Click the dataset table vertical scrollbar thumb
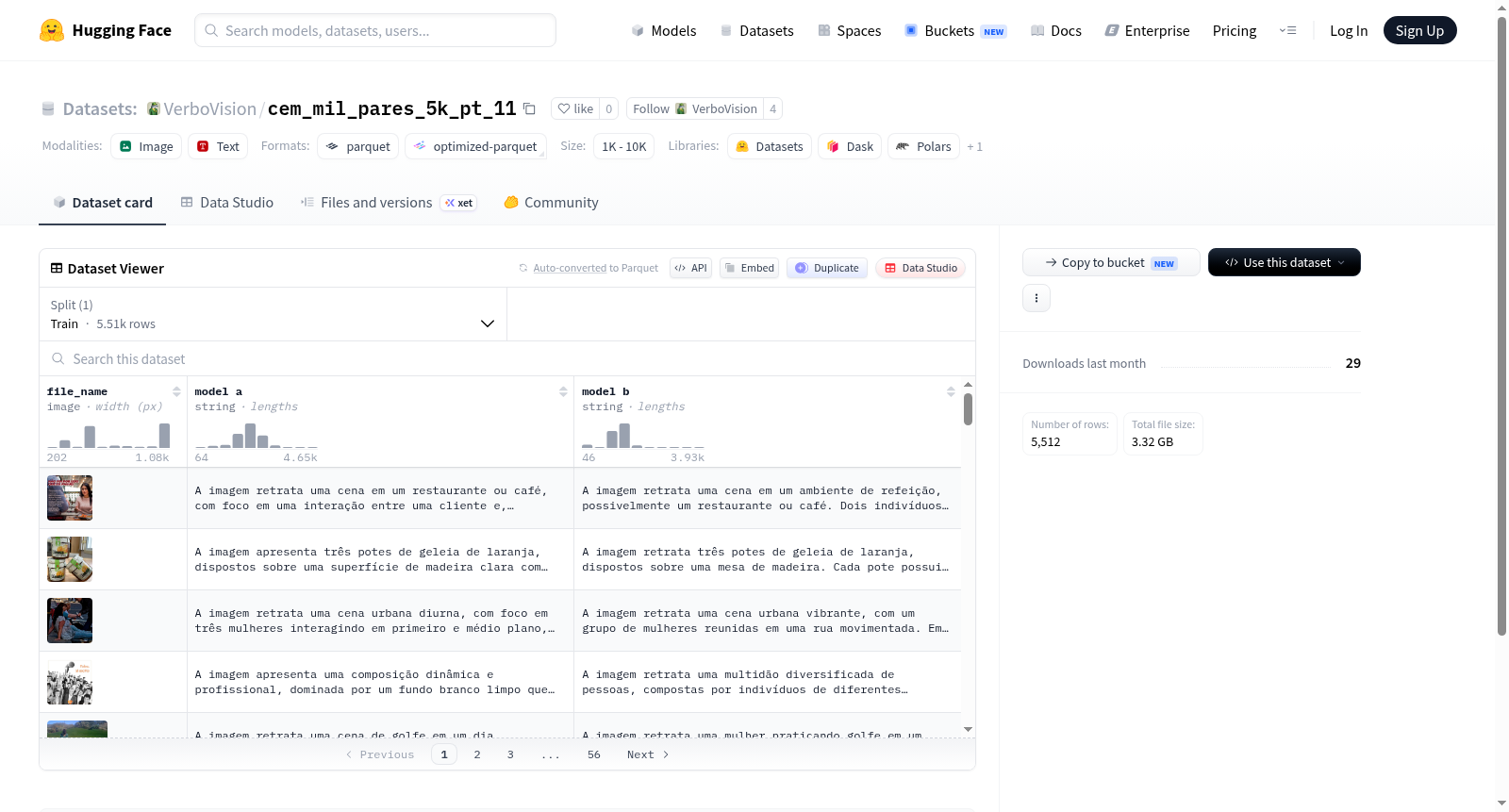The height and width of the screenshot is (812, 1509). click(968, 409)
